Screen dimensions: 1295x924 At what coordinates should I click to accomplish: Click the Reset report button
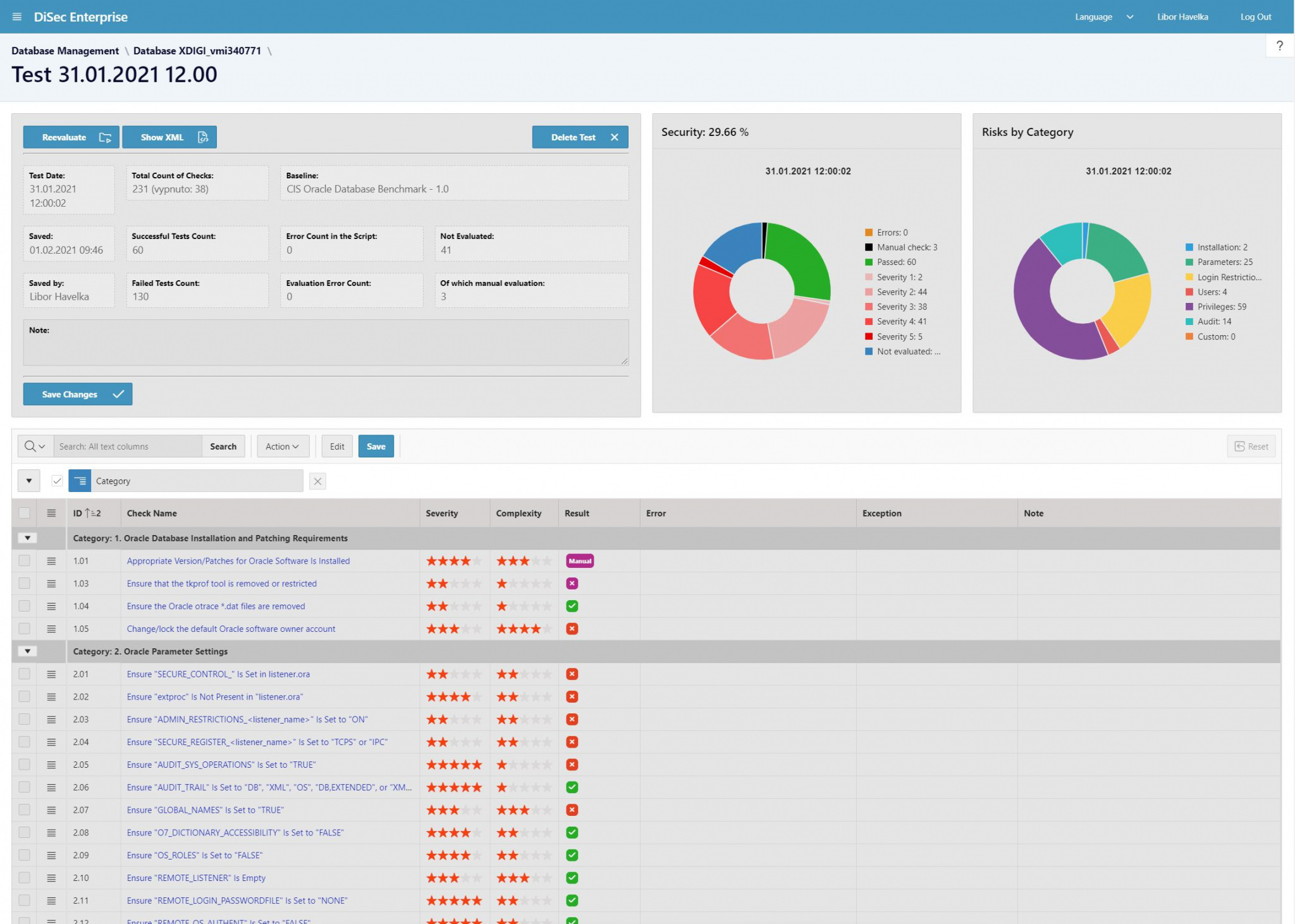pos(1251,447)
